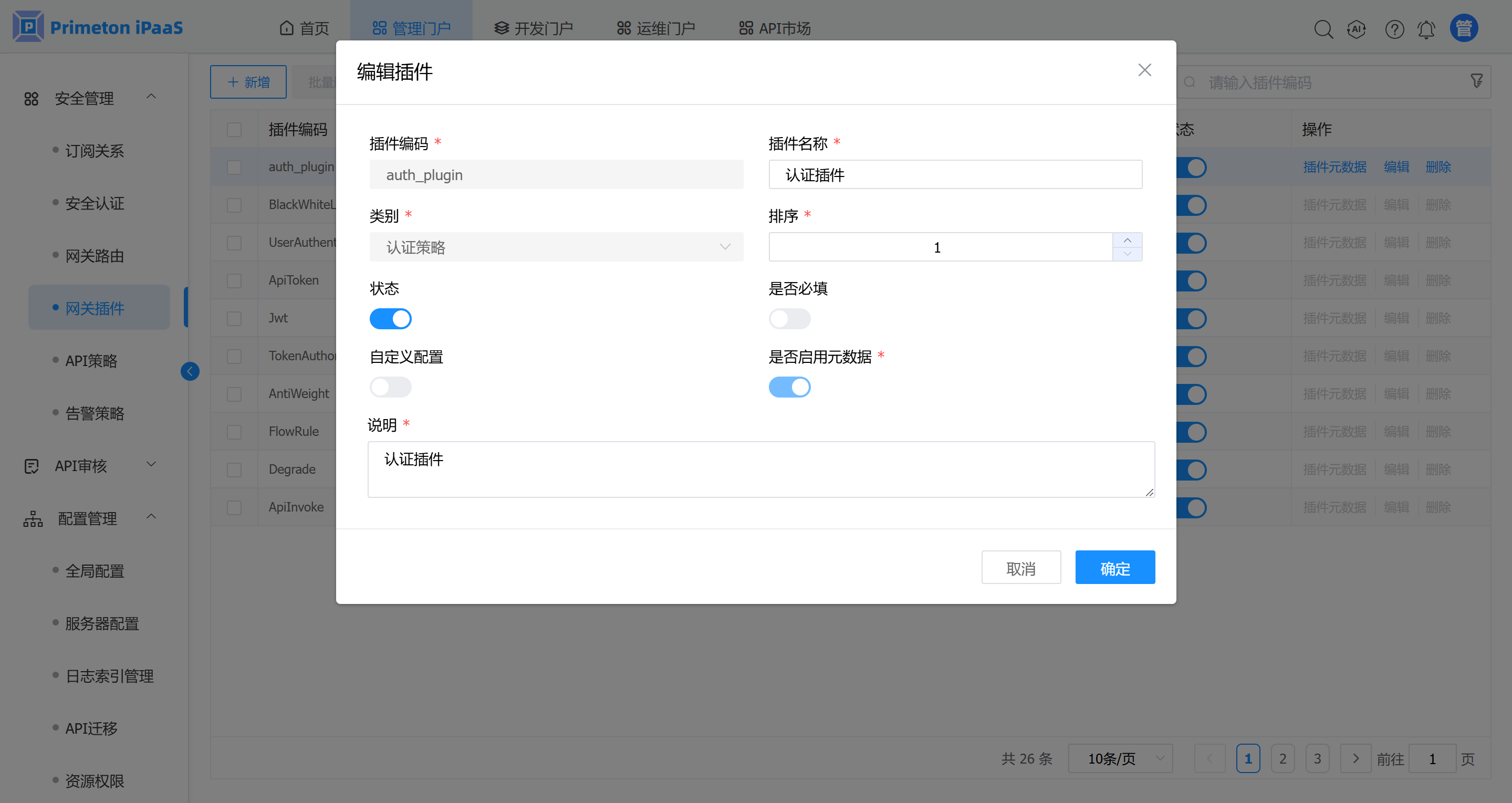Enable the 是否必填 switch
Screen dimensions: 1512x803
coord(789,319)
